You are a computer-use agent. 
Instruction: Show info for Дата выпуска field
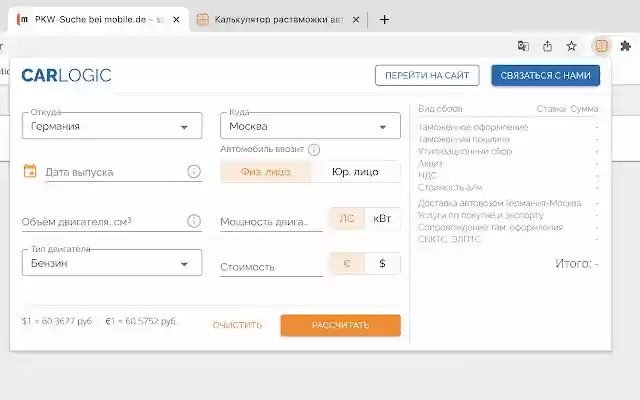click(194, 171)
